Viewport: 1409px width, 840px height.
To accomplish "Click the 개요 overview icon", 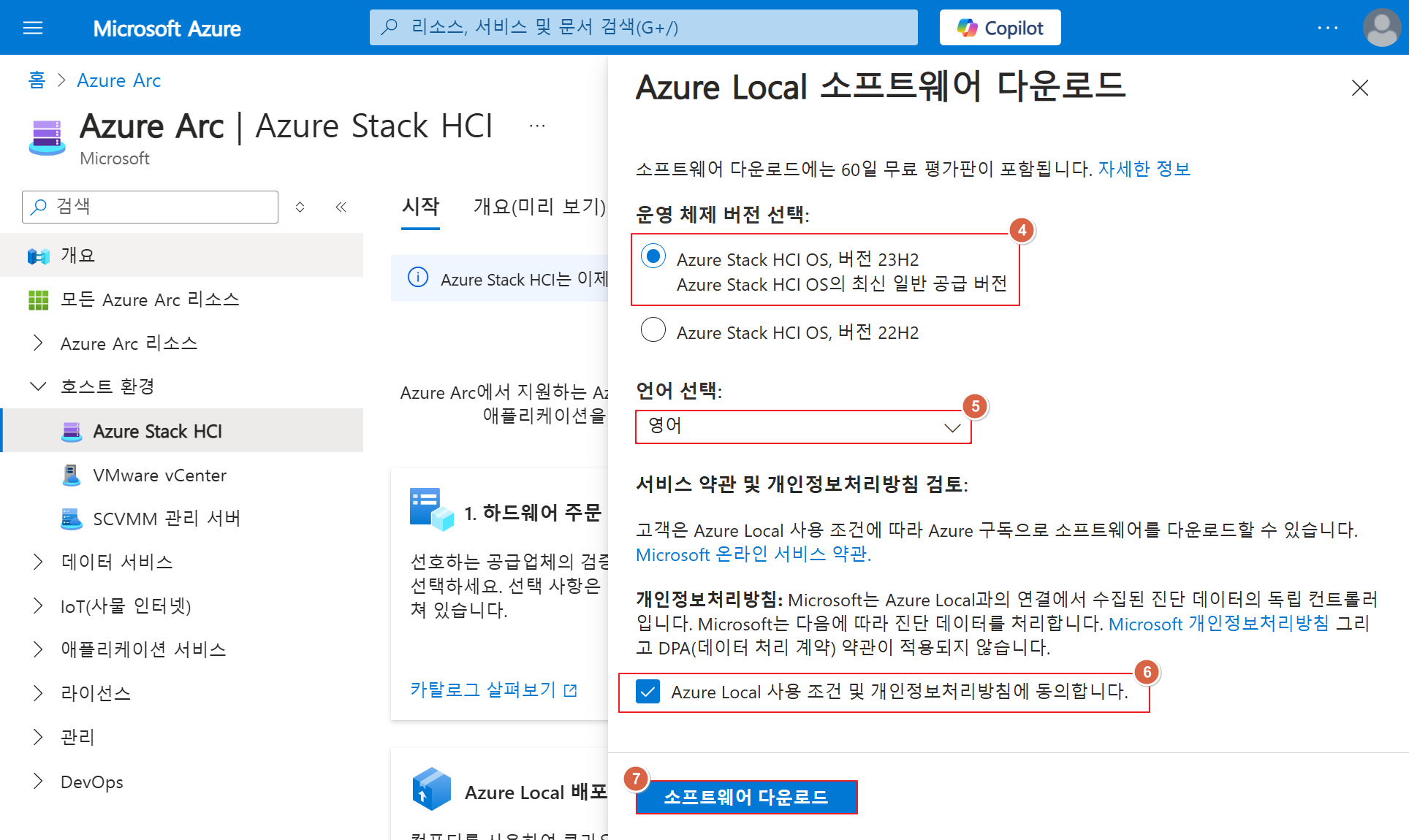I will [x=38, y=256].
